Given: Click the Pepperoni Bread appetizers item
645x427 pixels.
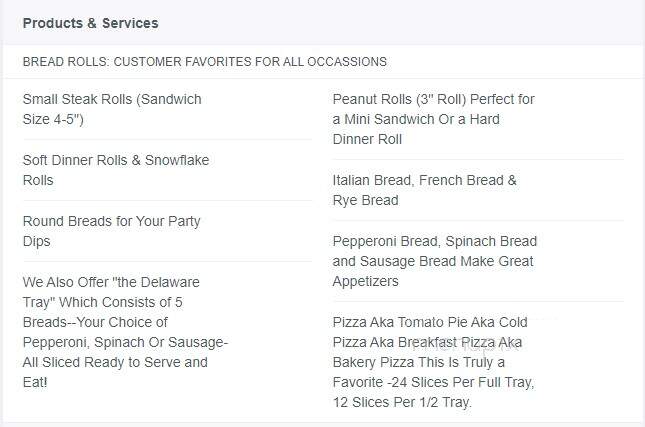Looking at the screenshot, I should pos(435,261).
